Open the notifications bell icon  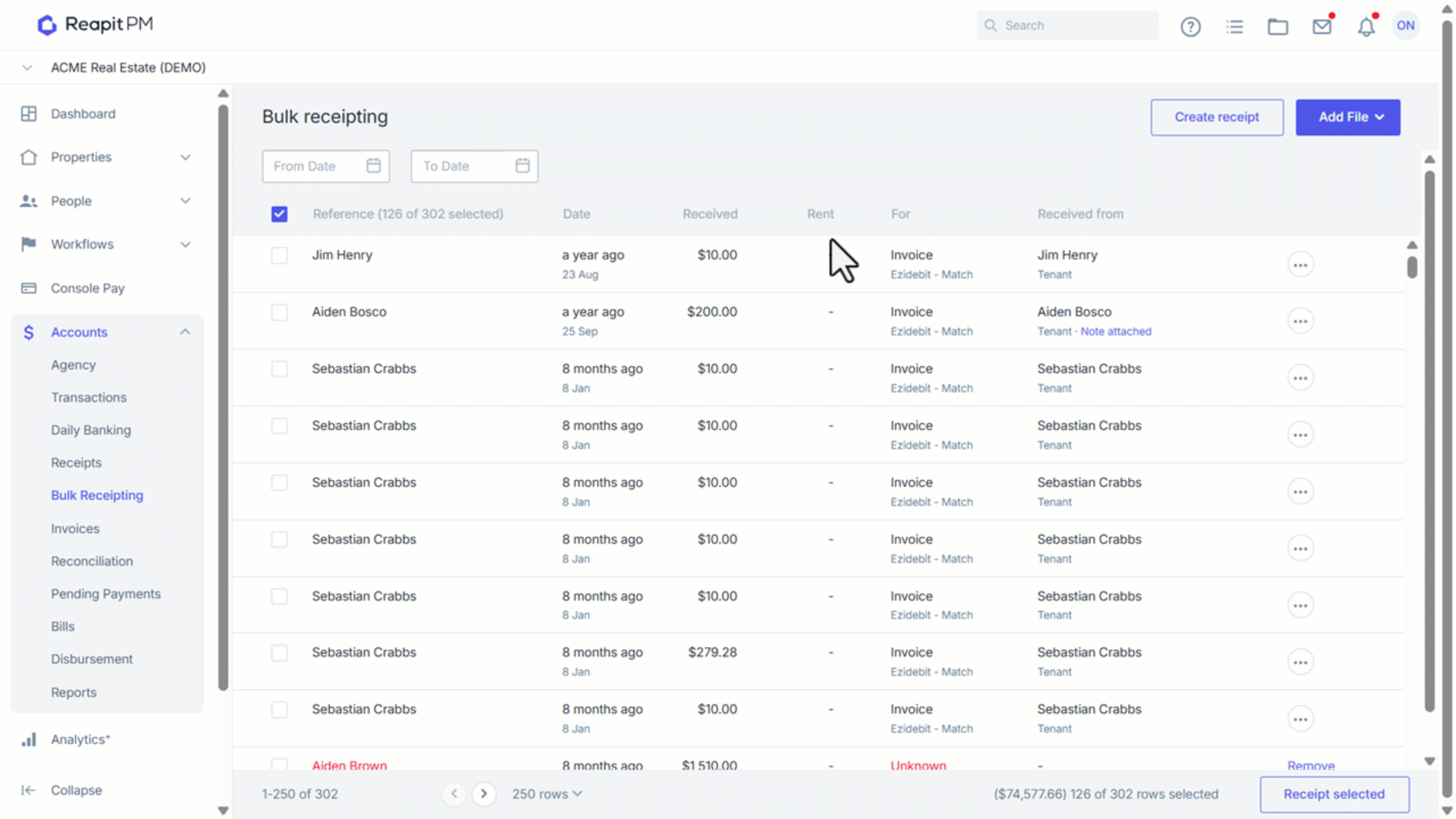tap(1367, 27)
